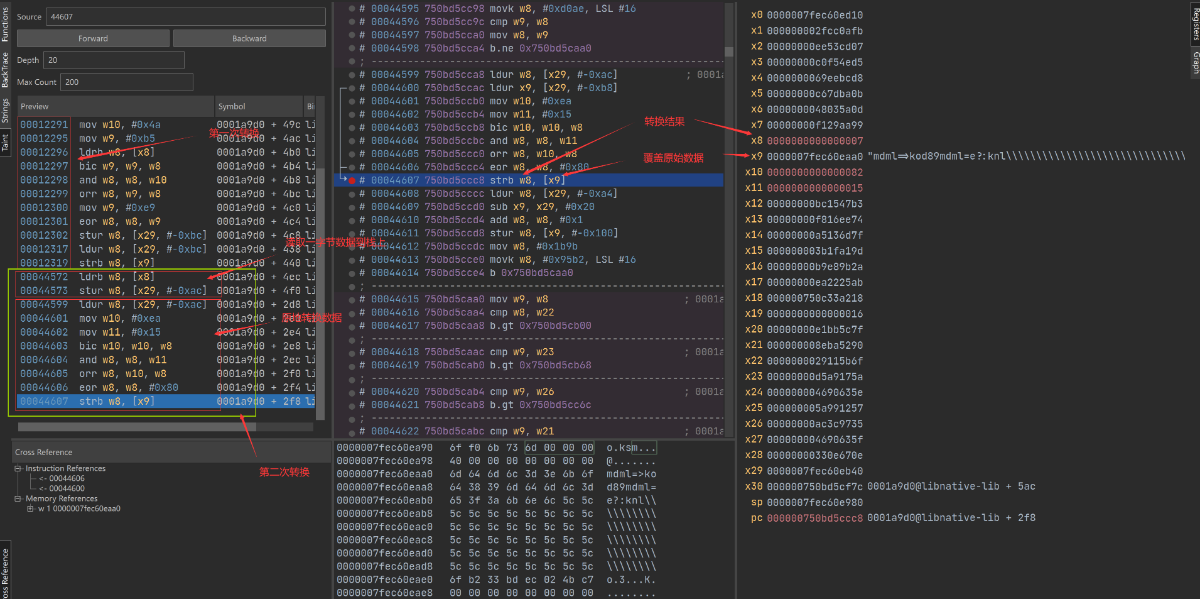Toggle breakpoint dot on trace line 00044612
1200x599 pixels.
350,246
